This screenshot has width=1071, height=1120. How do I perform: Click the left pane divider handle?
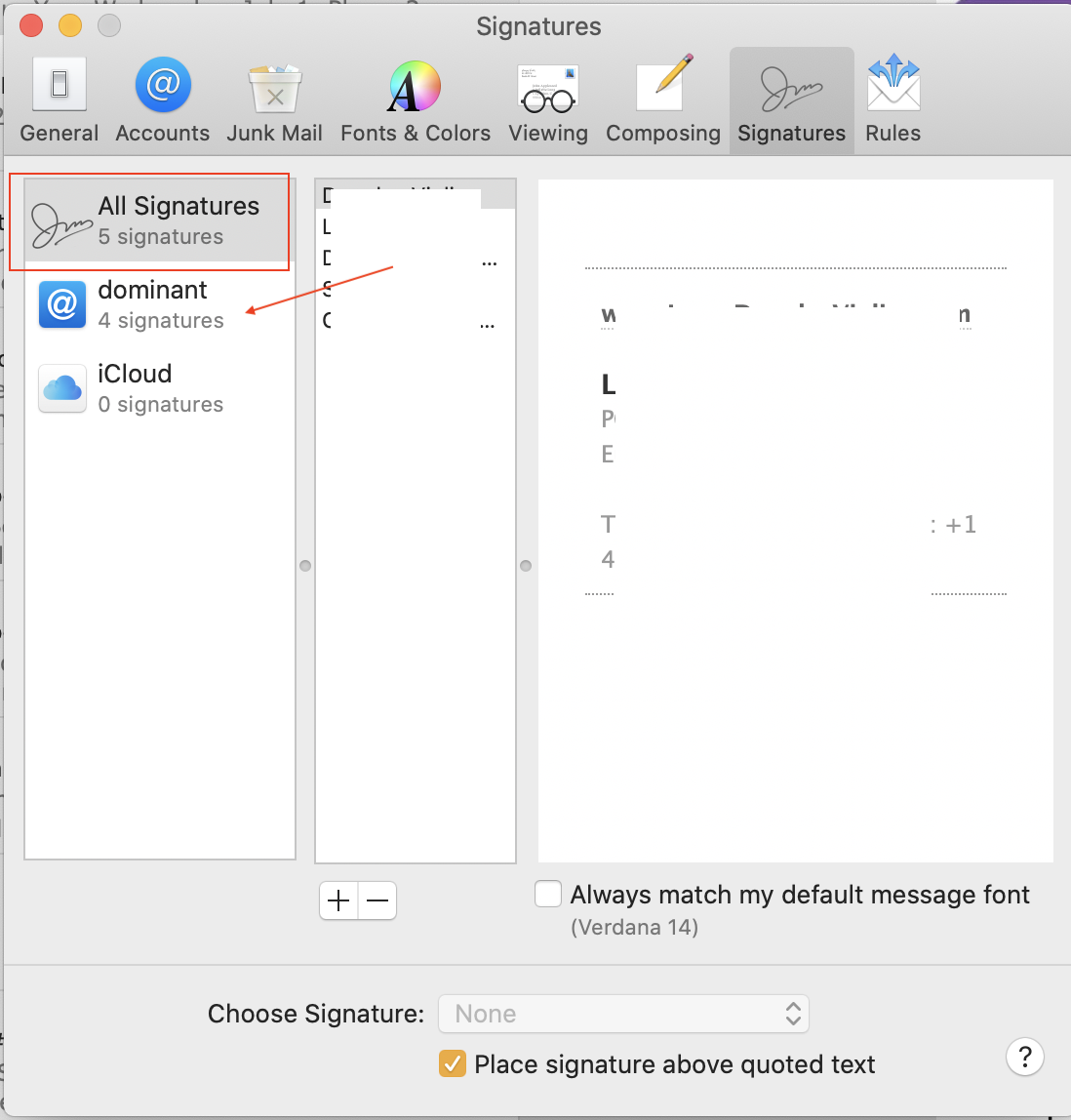(x=305, y=566)
